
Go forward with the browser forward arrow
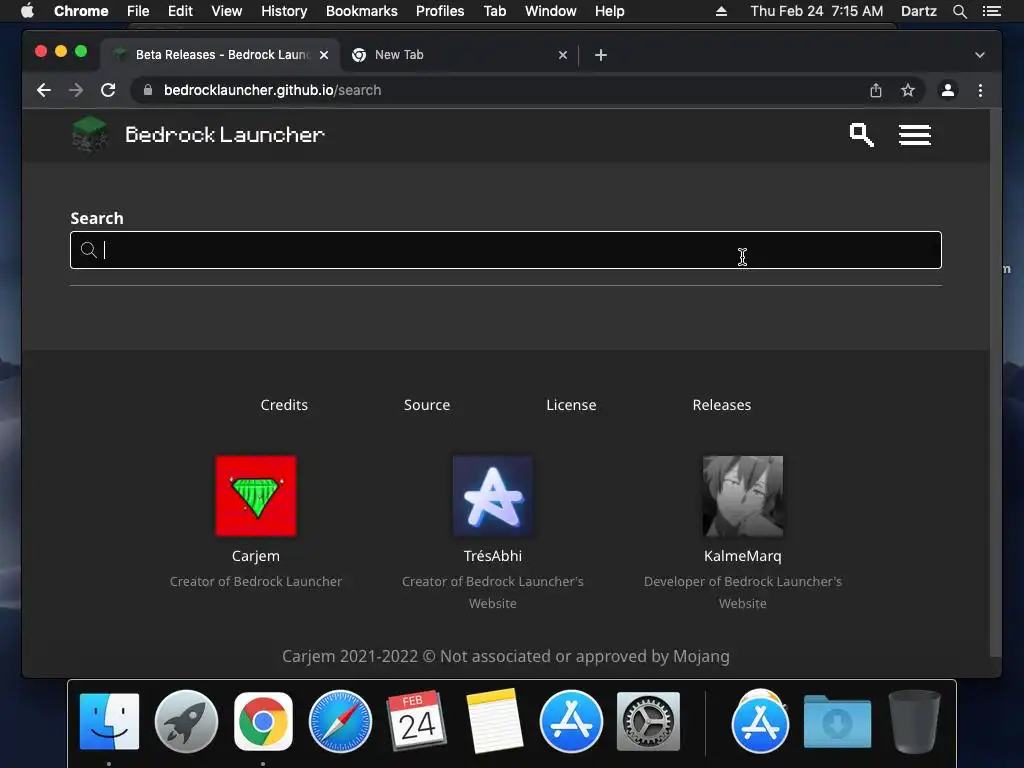point(76,90)
